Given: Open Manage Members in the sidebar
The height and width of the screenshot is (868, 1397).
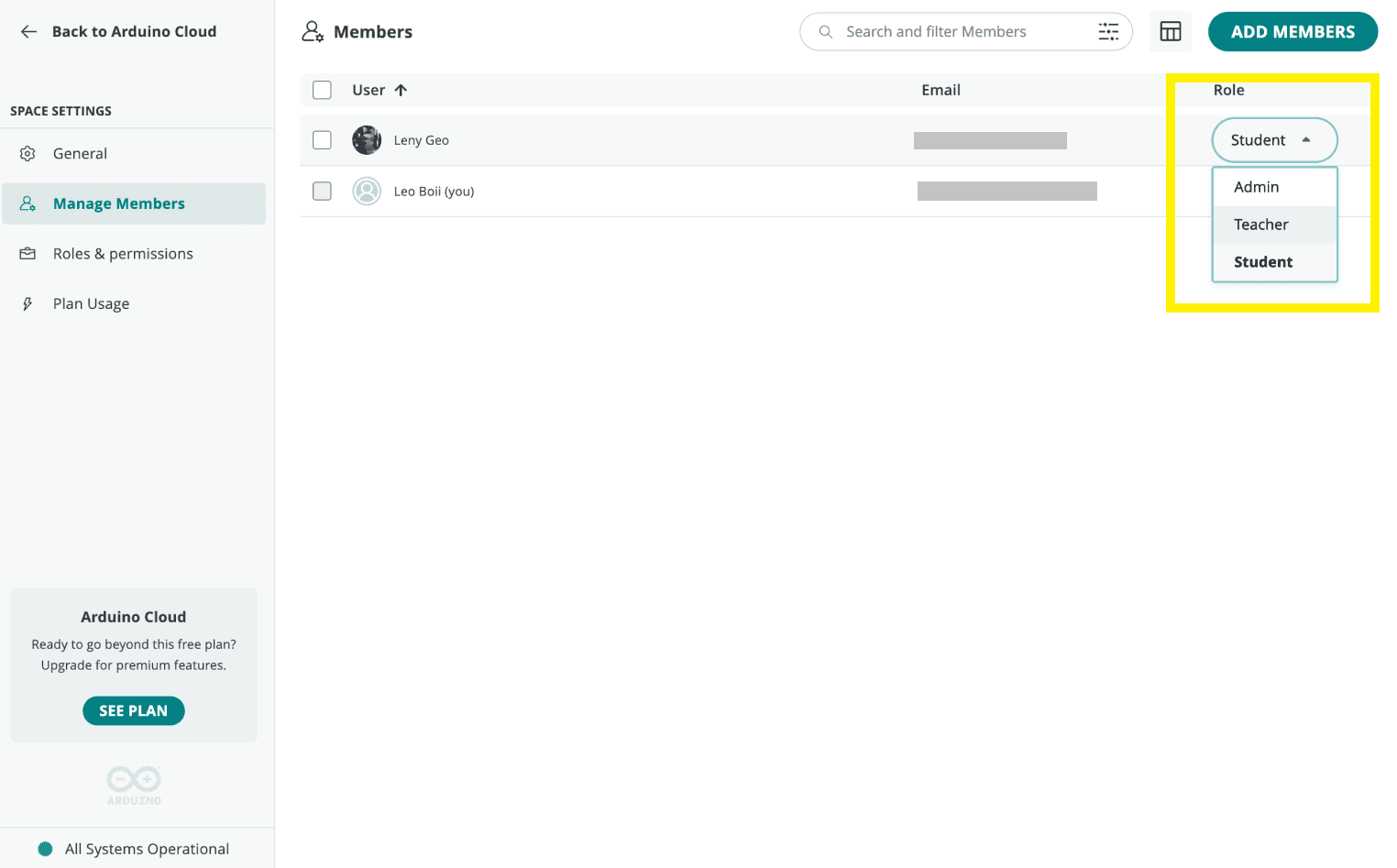Looking at the screenshot, I should pos(119,203).
